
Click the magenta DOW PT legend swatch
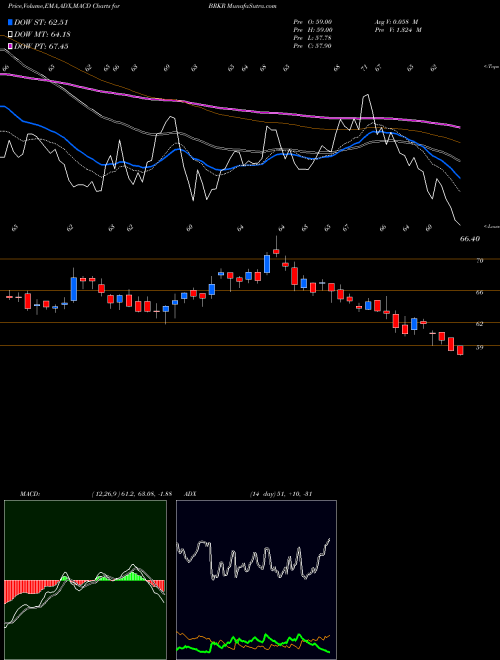pos(10,46)
